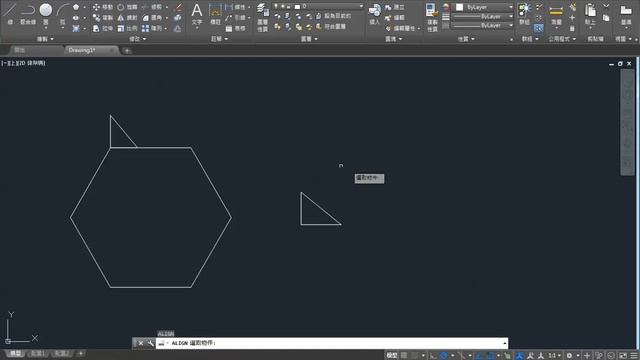Open Layer Properties (圖層性質) manager
Viewport: 640px width, 360px height.
click(x=262, y=17)
